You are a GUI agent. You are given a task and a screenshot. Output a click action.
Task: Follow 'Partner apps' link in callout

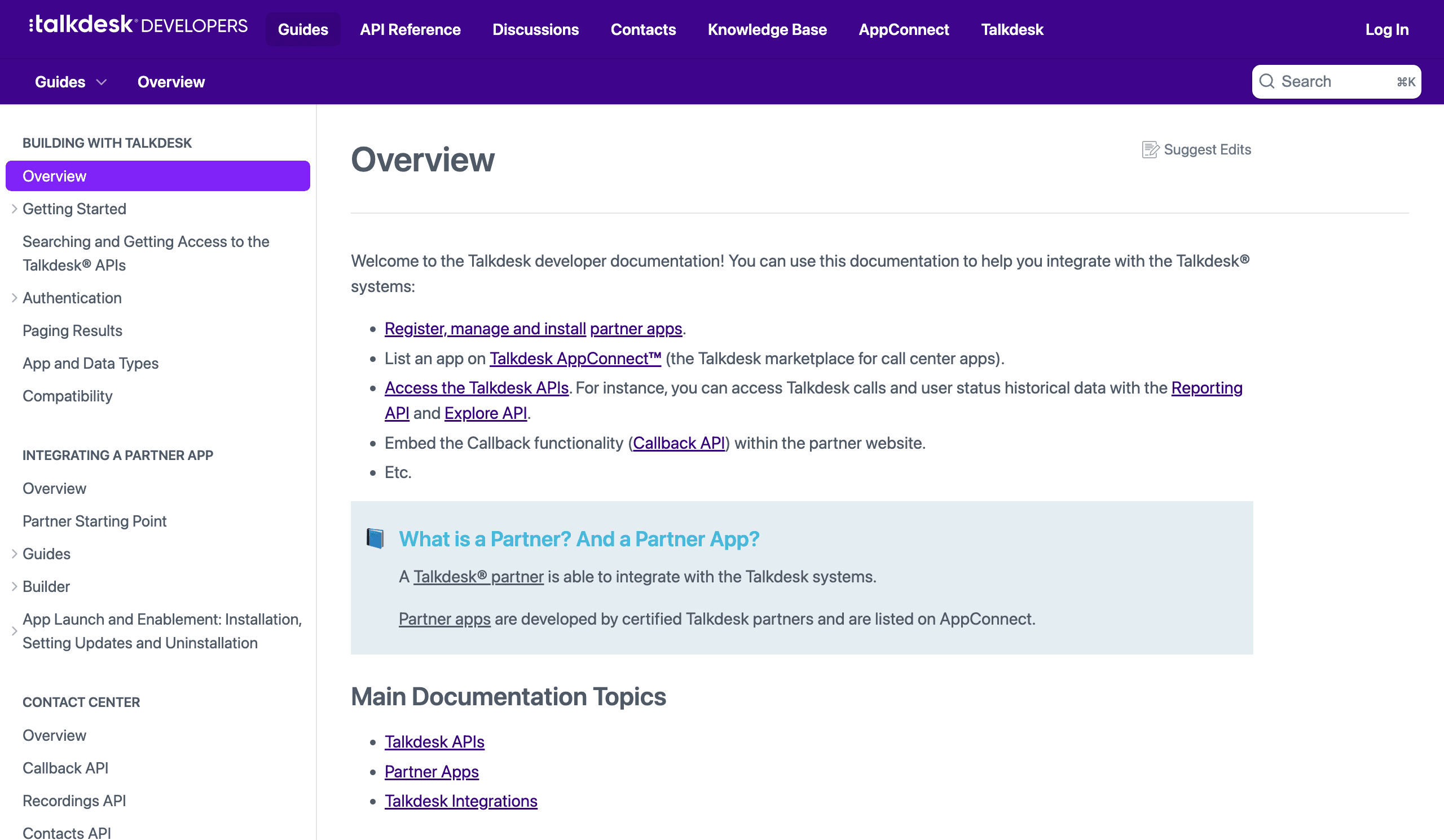pos(444,619)
